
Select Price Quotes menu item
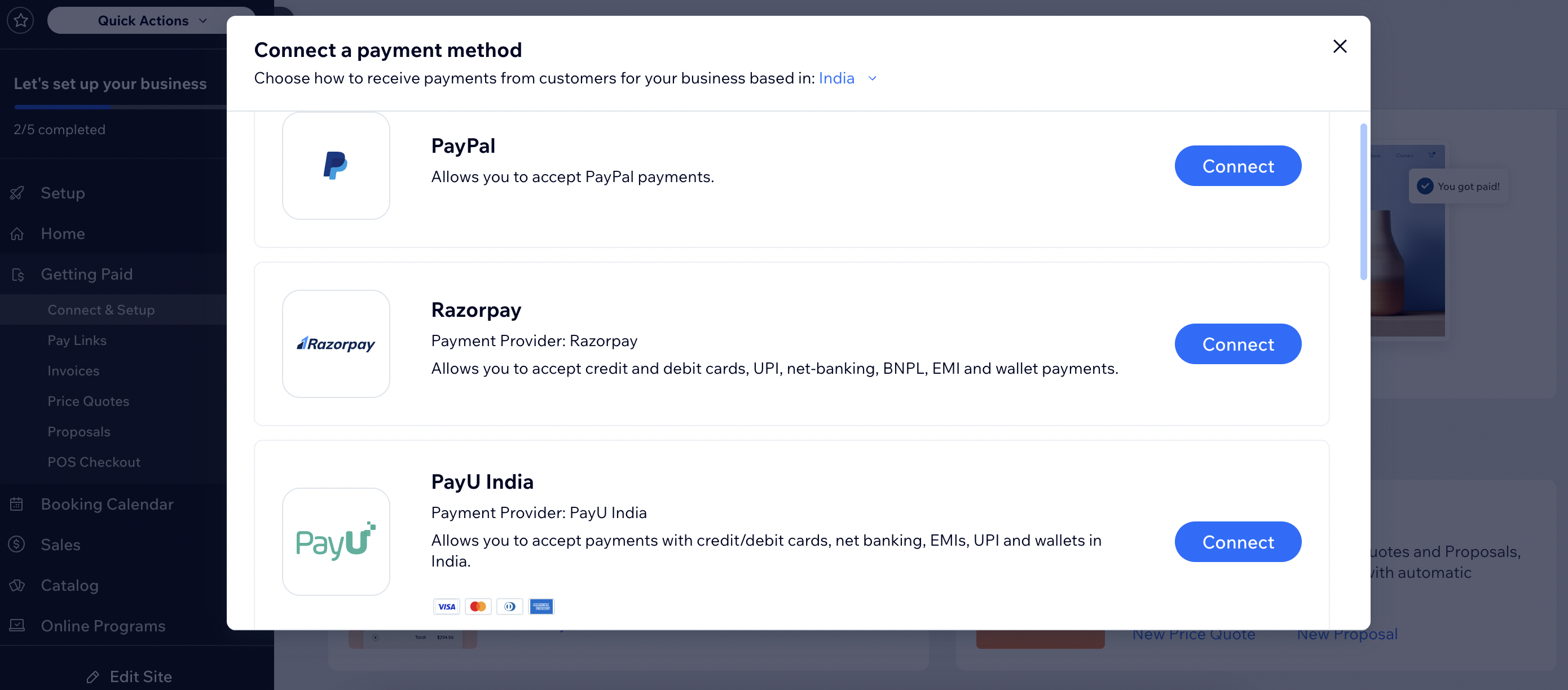click(x=88, y=401)
